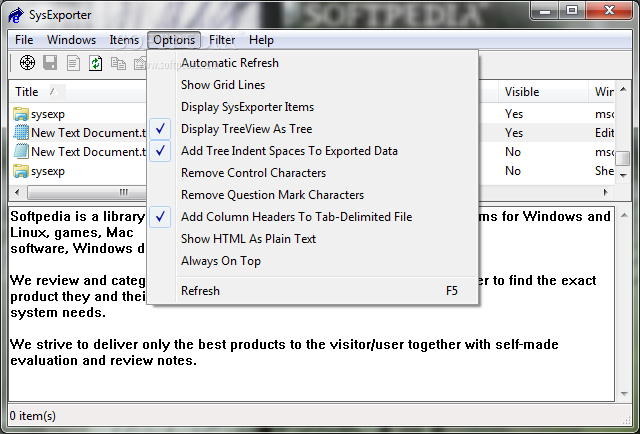Viewport: 640px width, 434px height.
Task: Open the Filter menu
Action: [222, 40]
